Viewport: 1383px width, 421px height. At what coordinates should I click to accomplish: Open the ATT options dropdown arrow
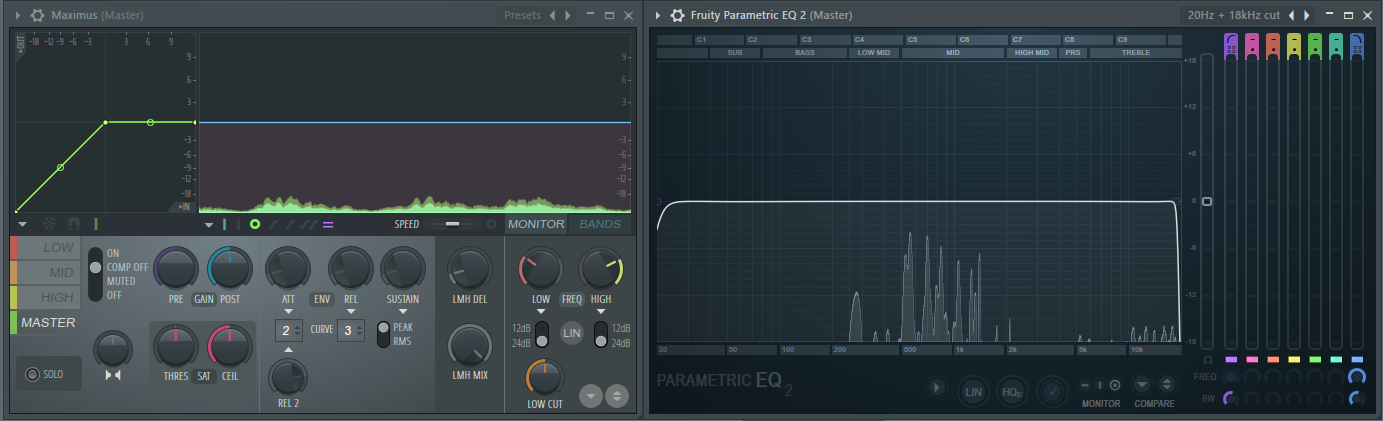(288, 312)
